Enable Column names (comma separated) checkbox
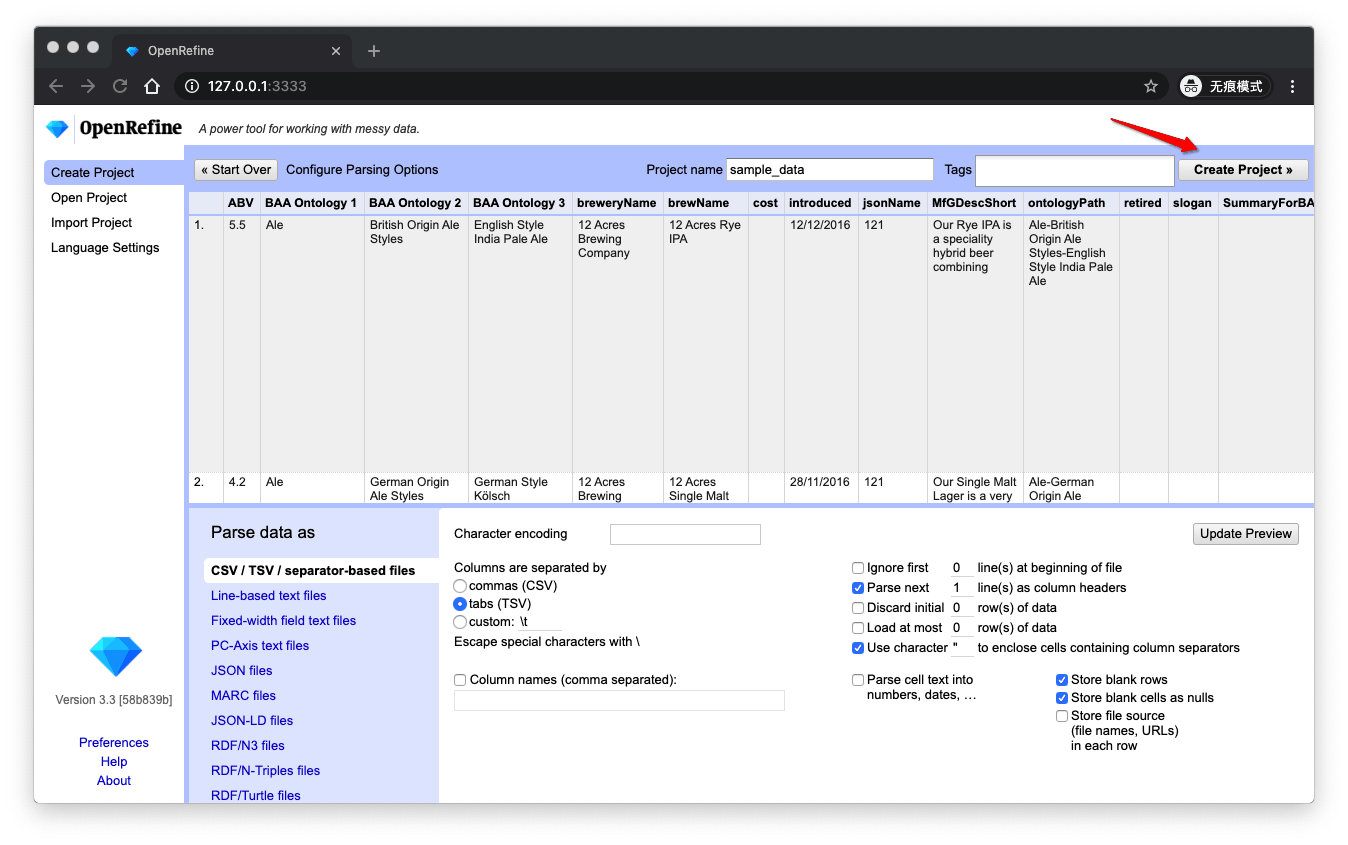Image resolution: width=1348 pixels, height=845 pixels. pos(460,680)
